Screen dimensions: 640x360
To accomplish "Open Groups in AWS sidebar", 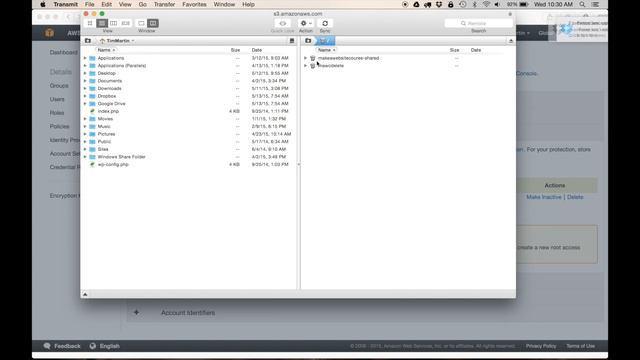I will tap(59, 86).
